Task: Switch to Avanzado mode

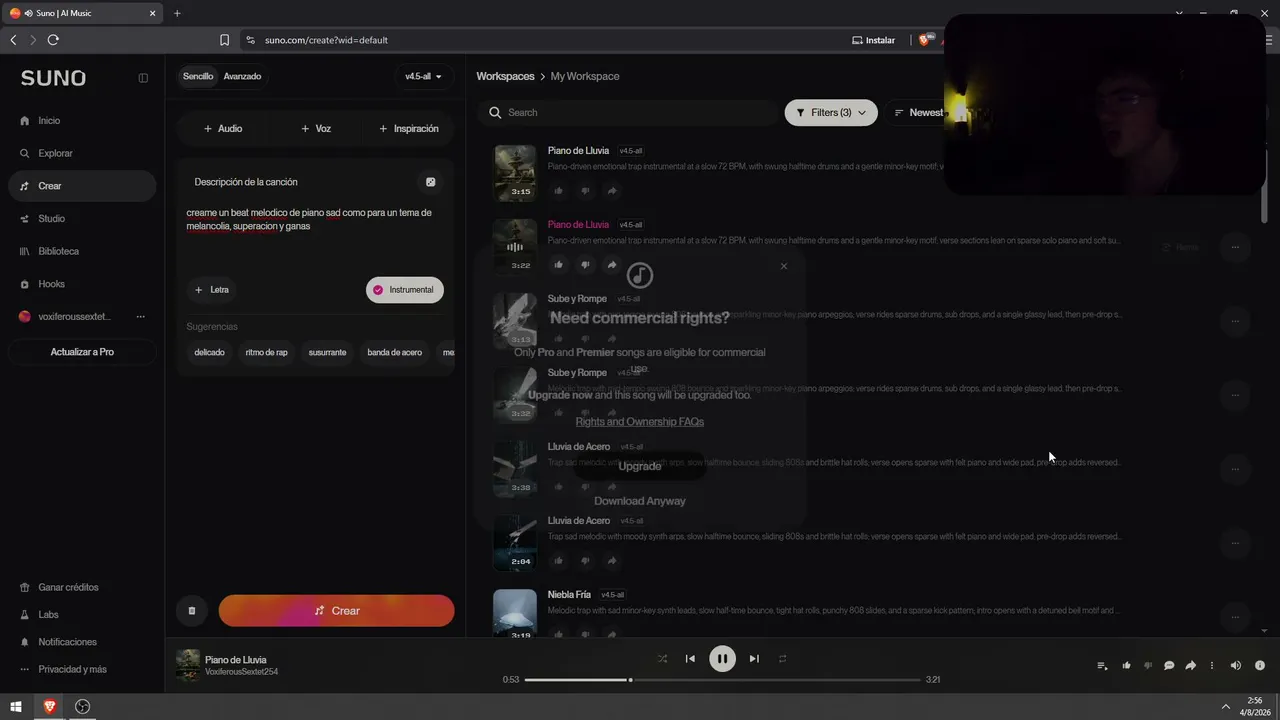Action: pyautogui.click(x=242, y=77)
